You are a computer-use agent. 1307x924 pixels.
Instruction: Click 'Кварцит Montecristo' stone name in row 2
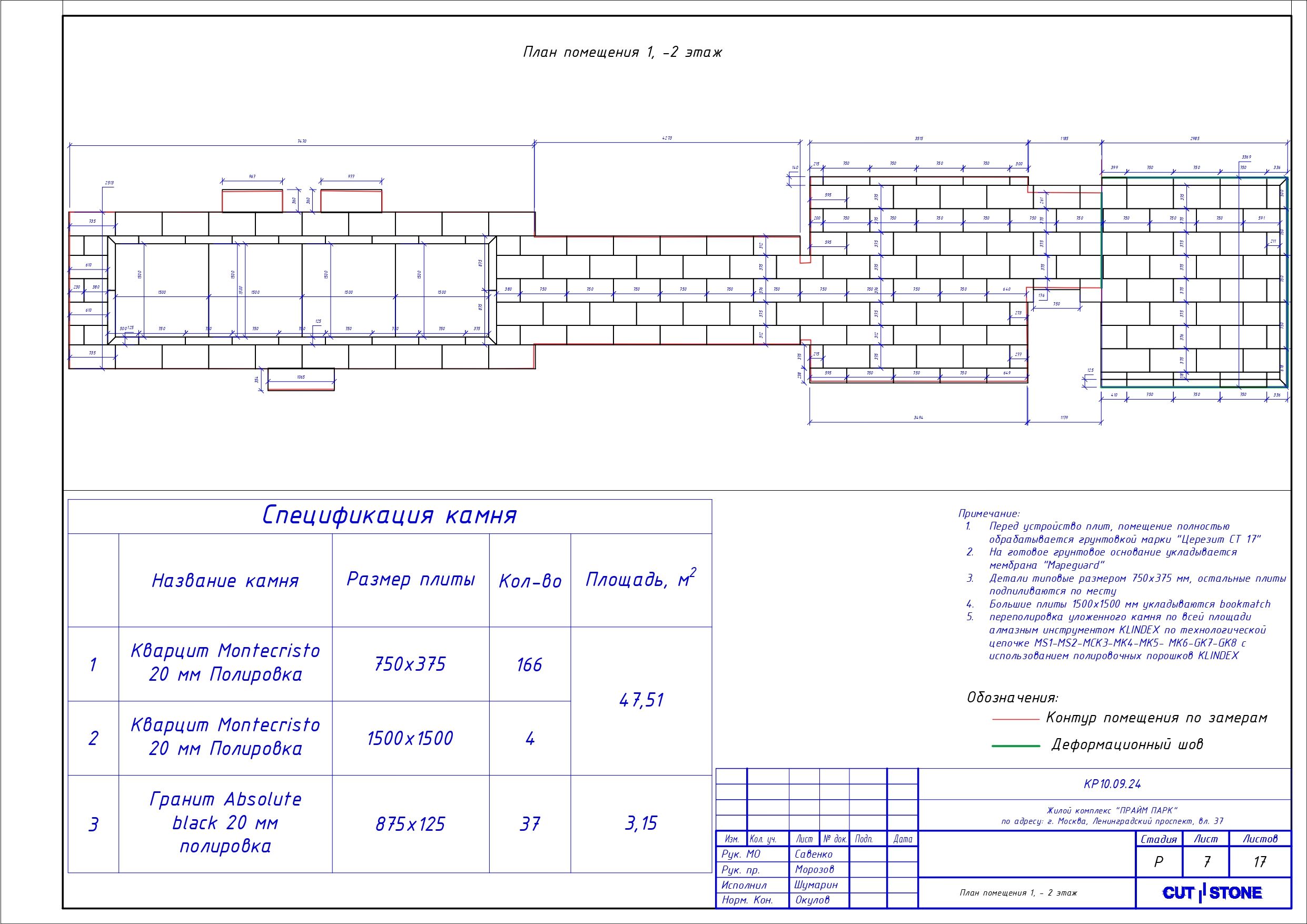[225, 725]
